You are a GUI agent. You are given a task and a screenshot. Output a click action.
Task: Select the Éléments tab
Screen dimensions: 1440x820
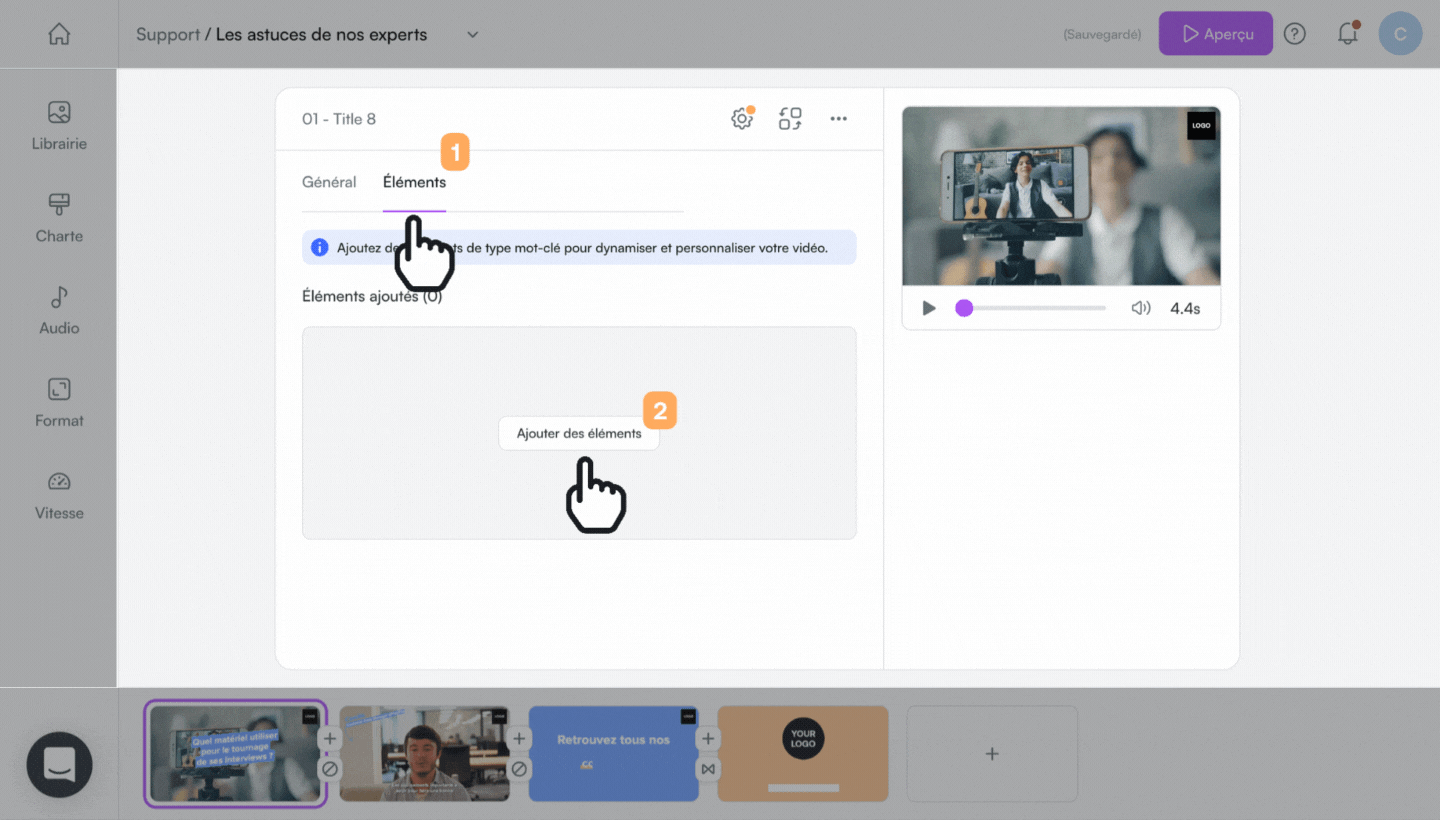point(414,182)
